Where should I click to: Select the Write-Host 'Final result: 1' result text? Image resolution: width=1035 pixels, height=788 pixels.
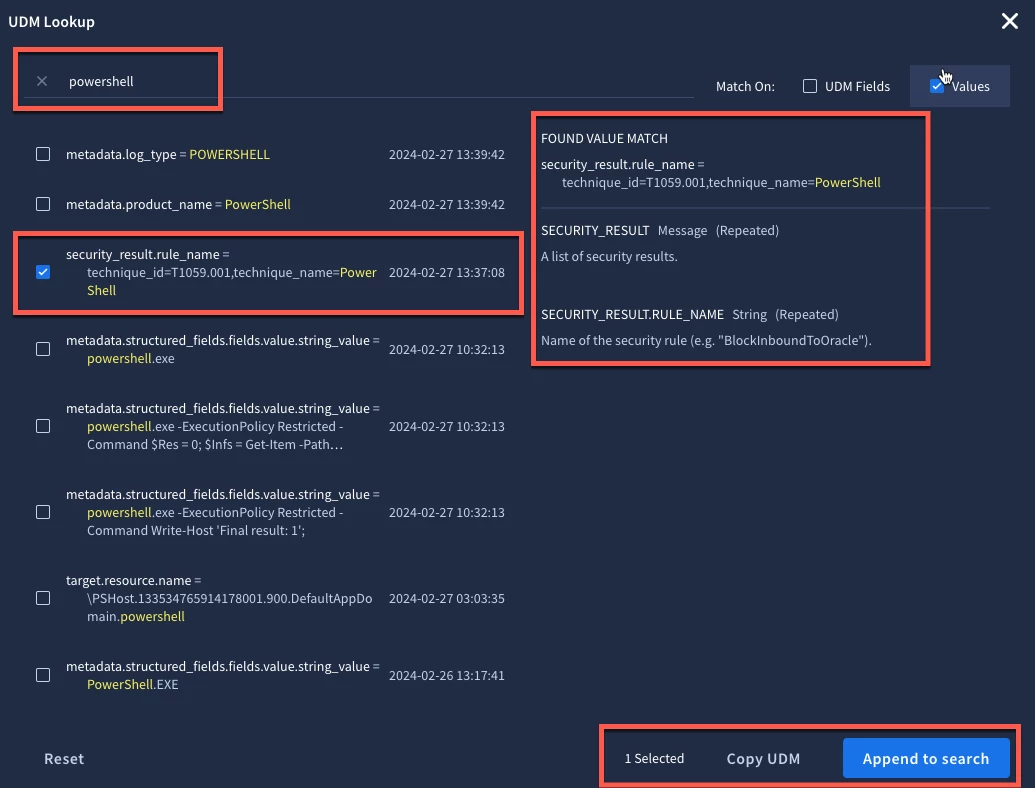point(222,512)
